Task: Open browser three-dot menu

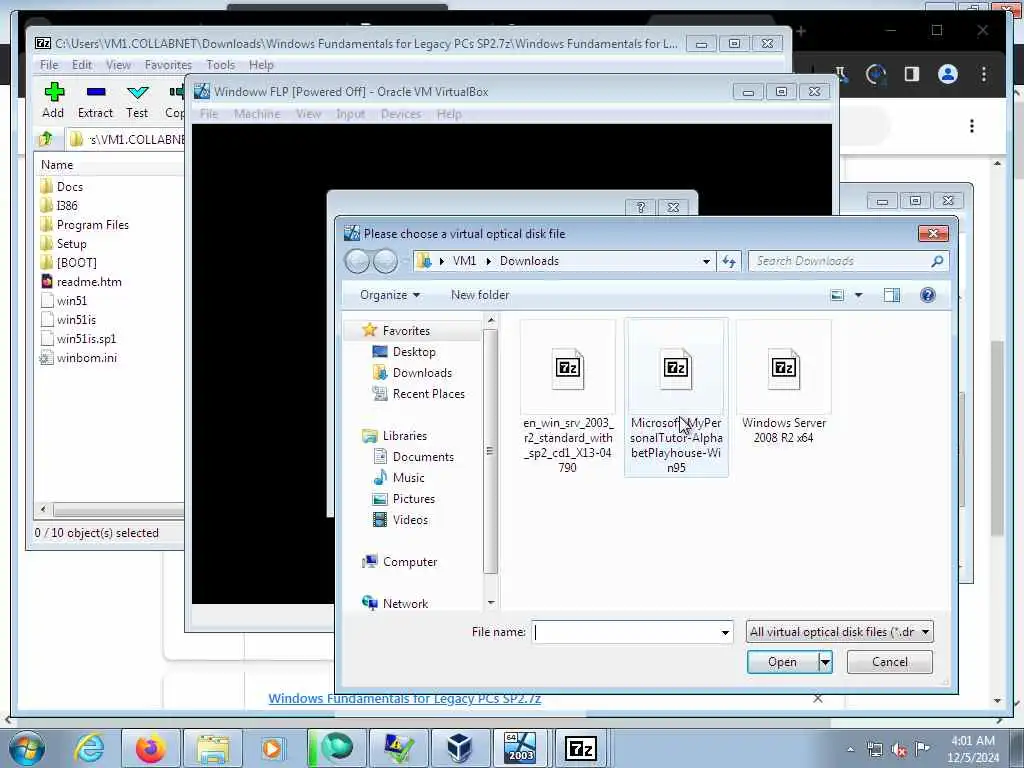Action: coord(984,74)
